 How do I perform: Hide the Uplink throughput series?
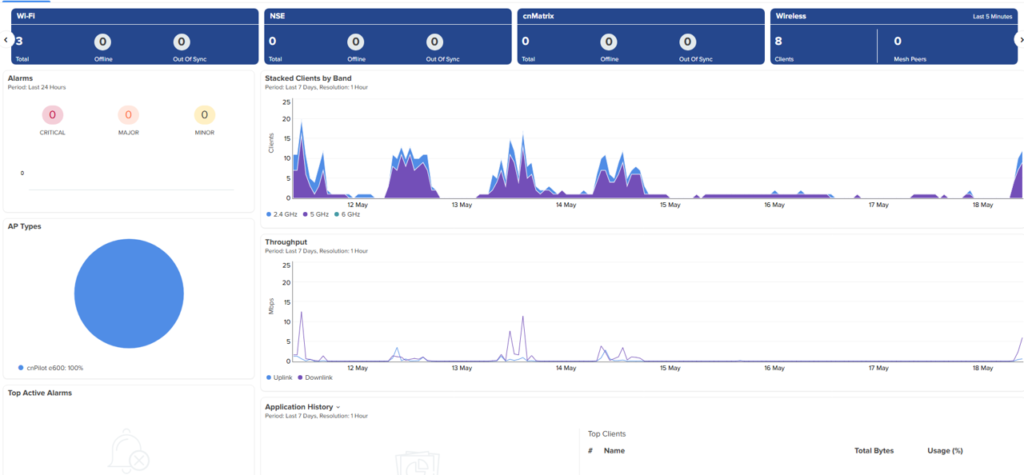[280, 378]
